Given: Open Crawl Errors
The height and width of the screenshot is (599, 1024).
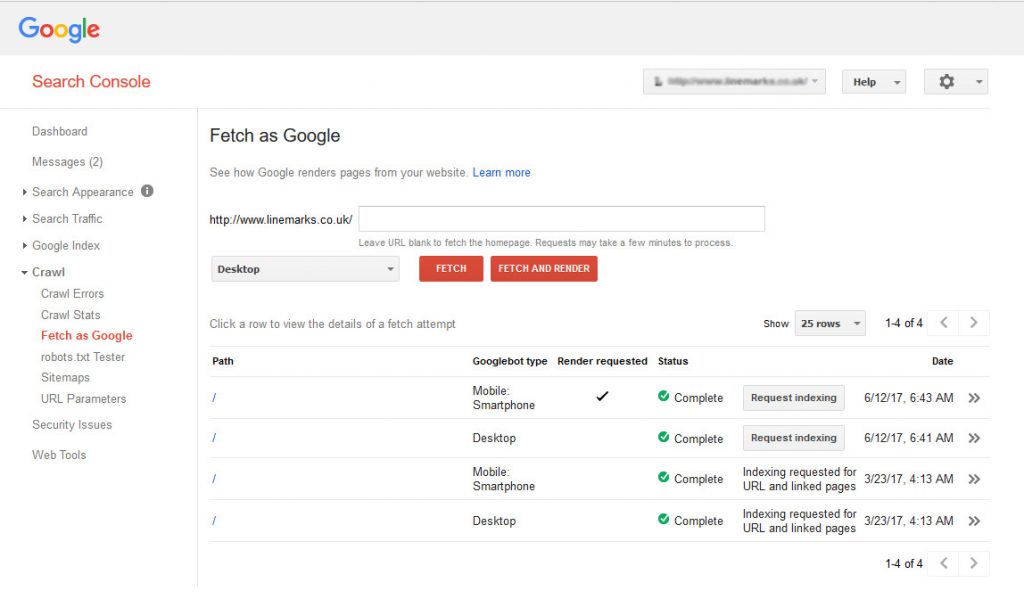Looking at the screenshot, I should pos(72,294).
